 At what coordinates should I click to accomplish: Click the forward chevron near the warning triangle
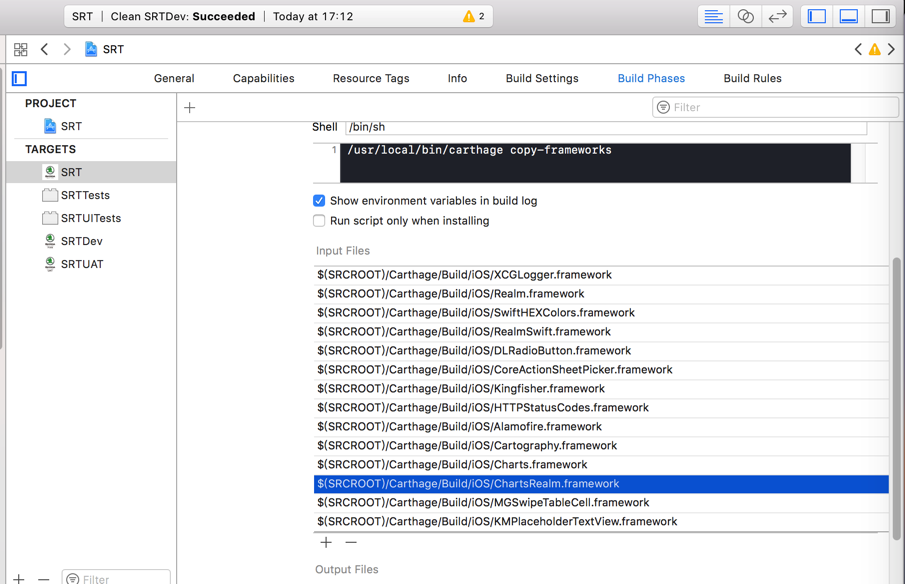pos(890,48)
